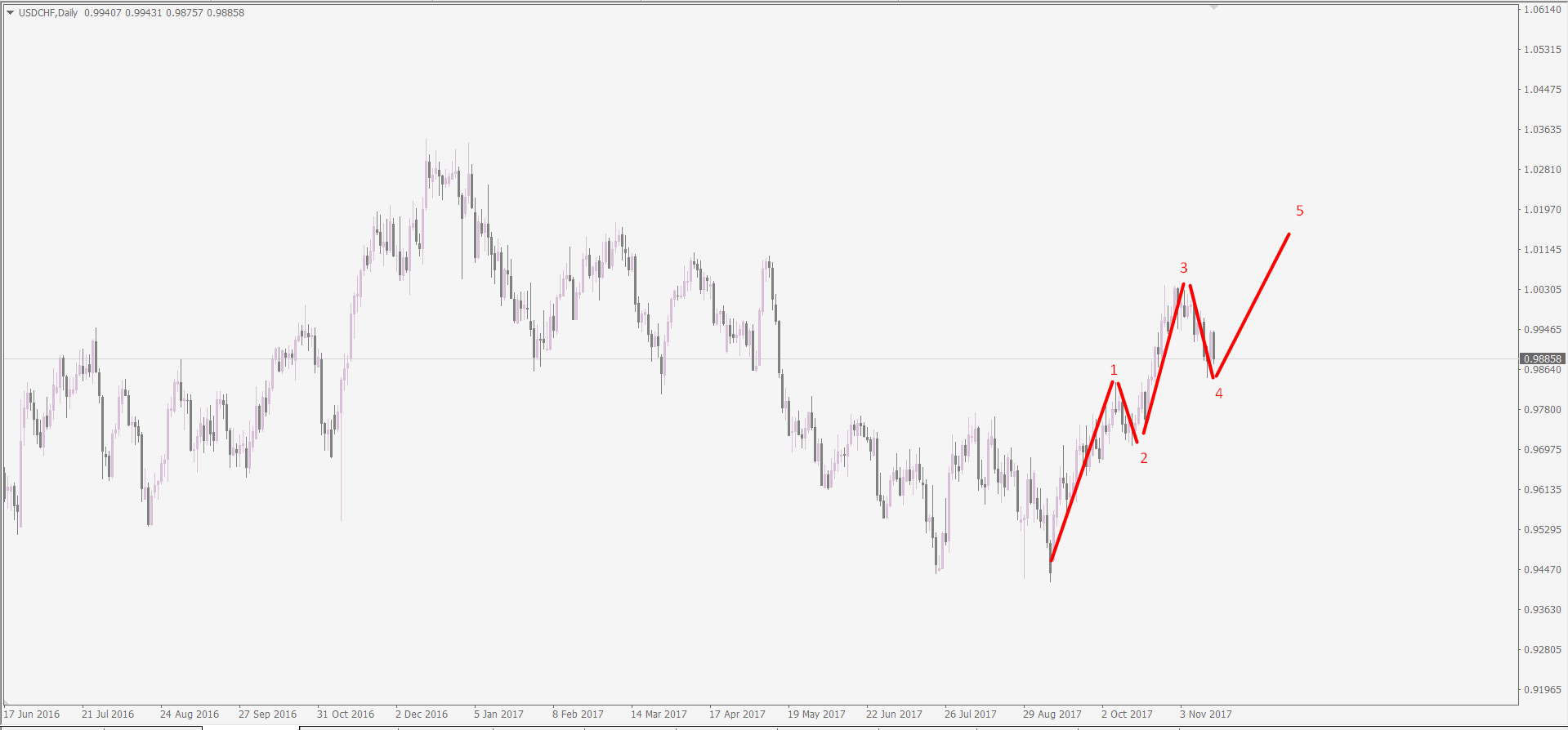Click the 0.94470 price axis label
Viewport: 1568px width, 730px height.
(1543, 570)
